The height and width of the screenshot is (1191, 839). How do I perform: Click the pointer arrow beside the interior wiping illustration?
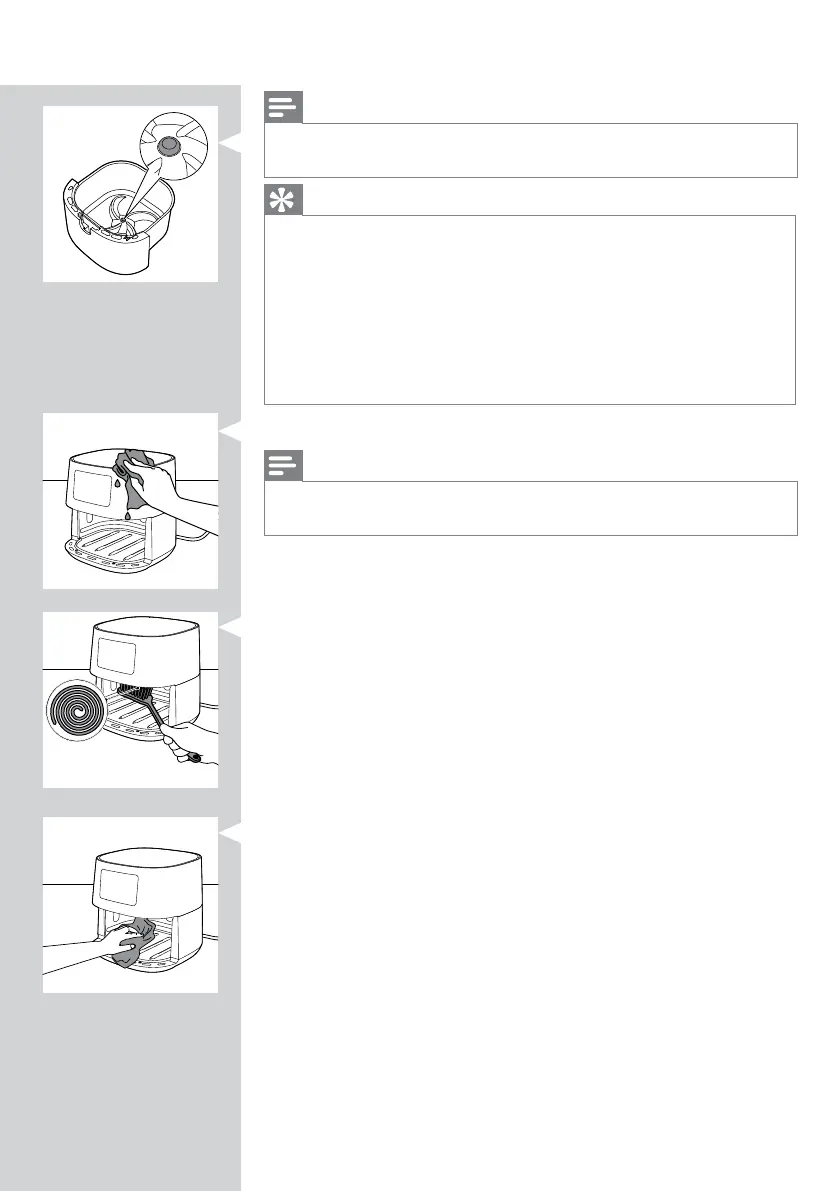coord(230,832)
